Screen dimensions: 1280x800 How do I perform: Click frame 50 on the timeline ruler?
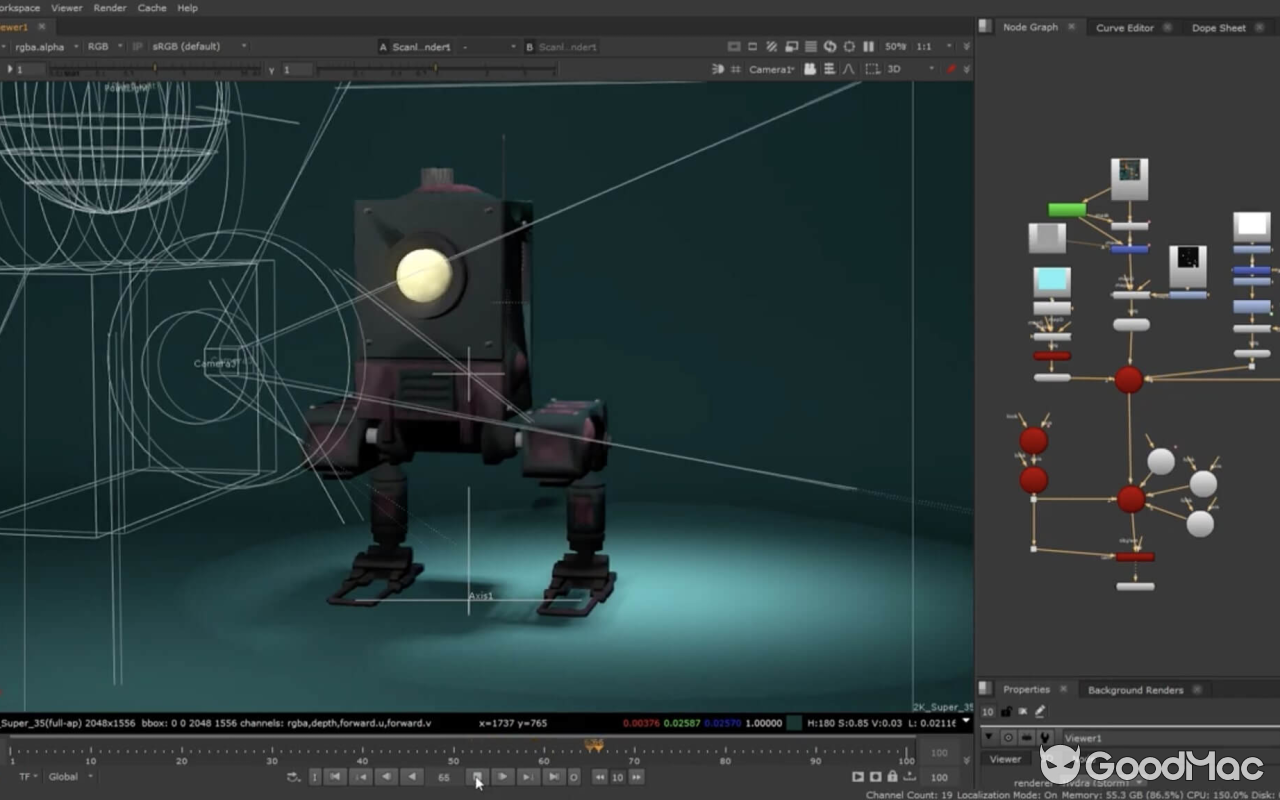pos(453,753)
